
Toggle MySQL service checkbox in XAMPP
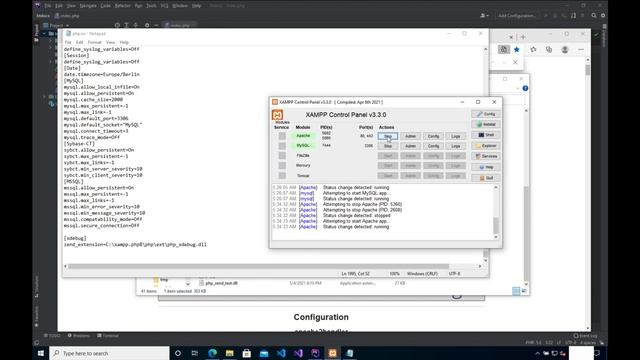[x=282, y=146]
